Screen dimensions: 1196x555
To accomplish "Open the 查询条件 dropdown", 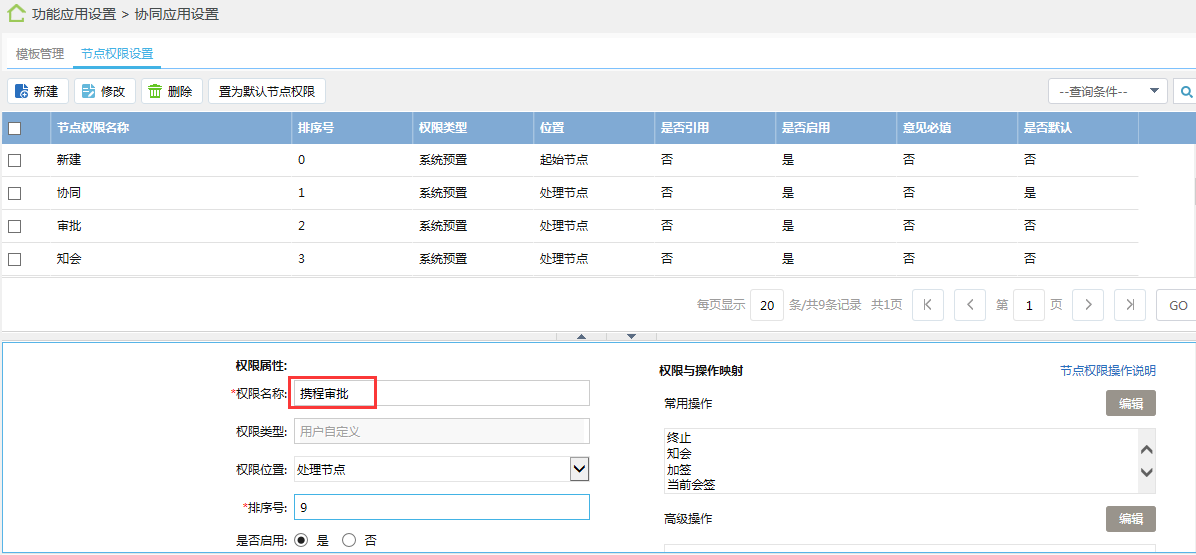I will point(1107,92).
